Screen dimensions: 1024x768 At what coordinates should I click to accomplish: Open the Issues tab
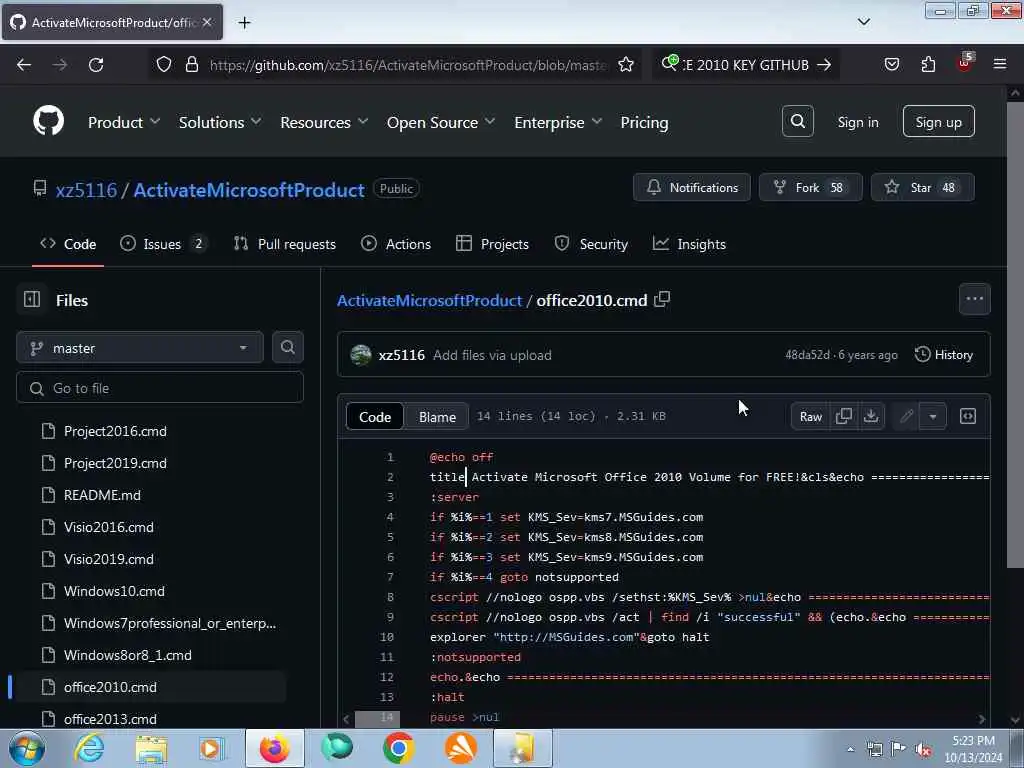pos(163,244)
